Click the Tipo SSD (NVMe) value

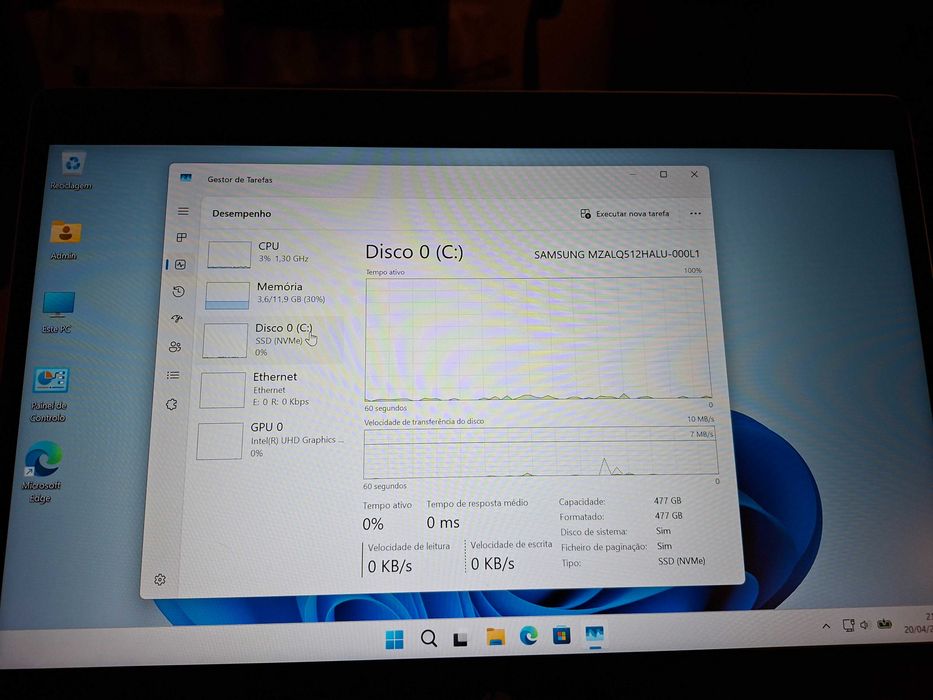(x=681, y=561)
